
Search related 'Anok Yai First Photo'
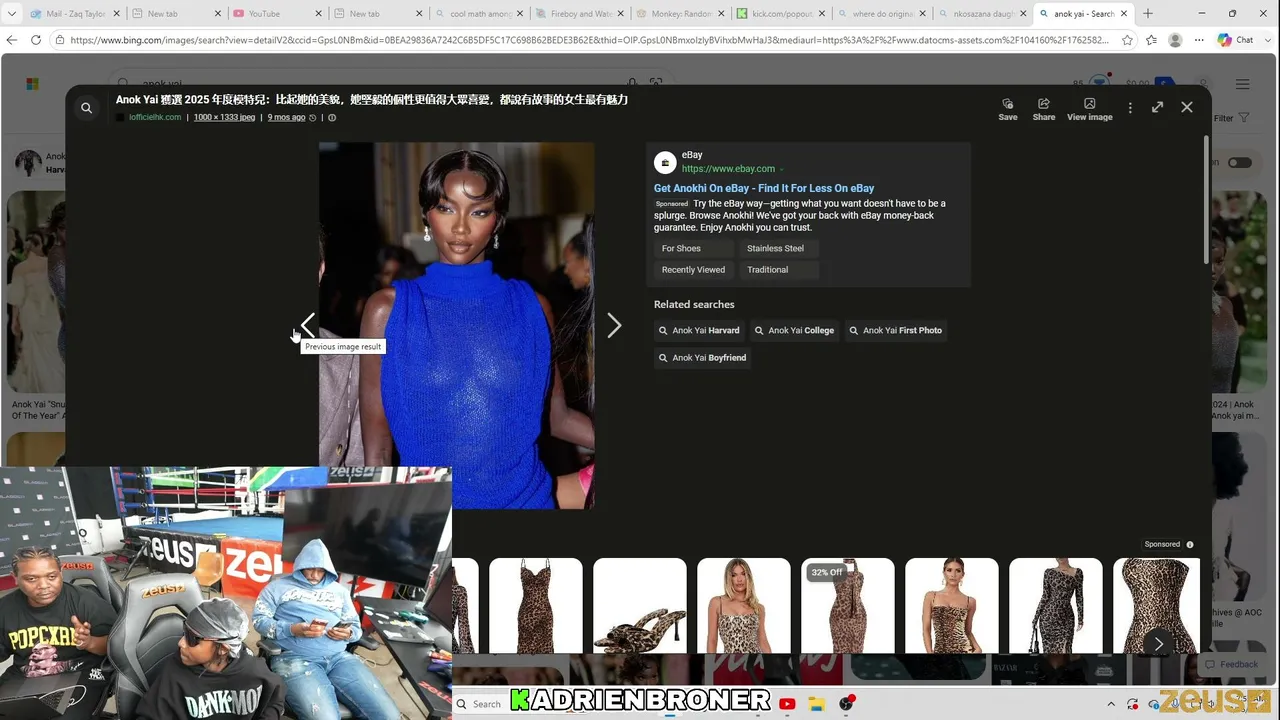[896, 330]
